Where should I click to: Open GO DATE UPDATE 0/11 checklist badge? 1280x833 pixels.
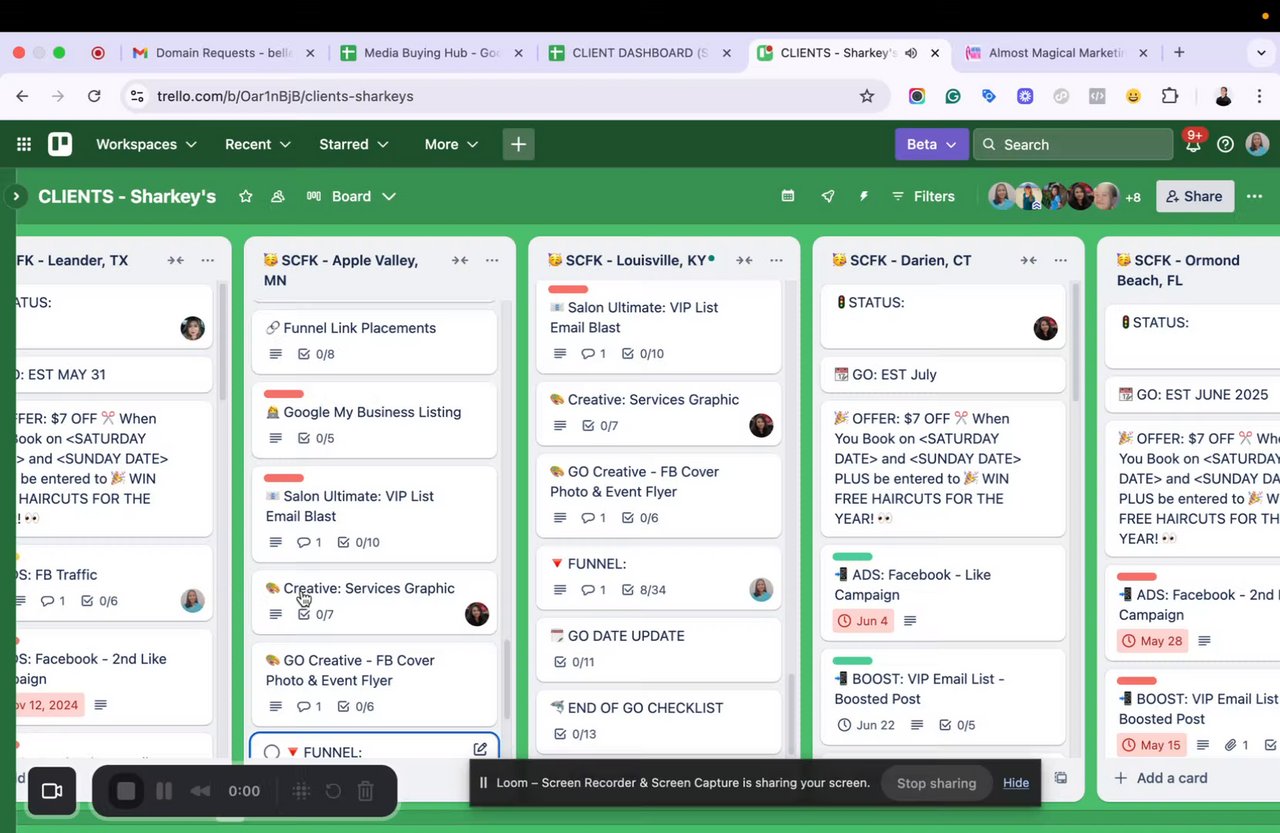pyautogui.click(x=573, y=662)
